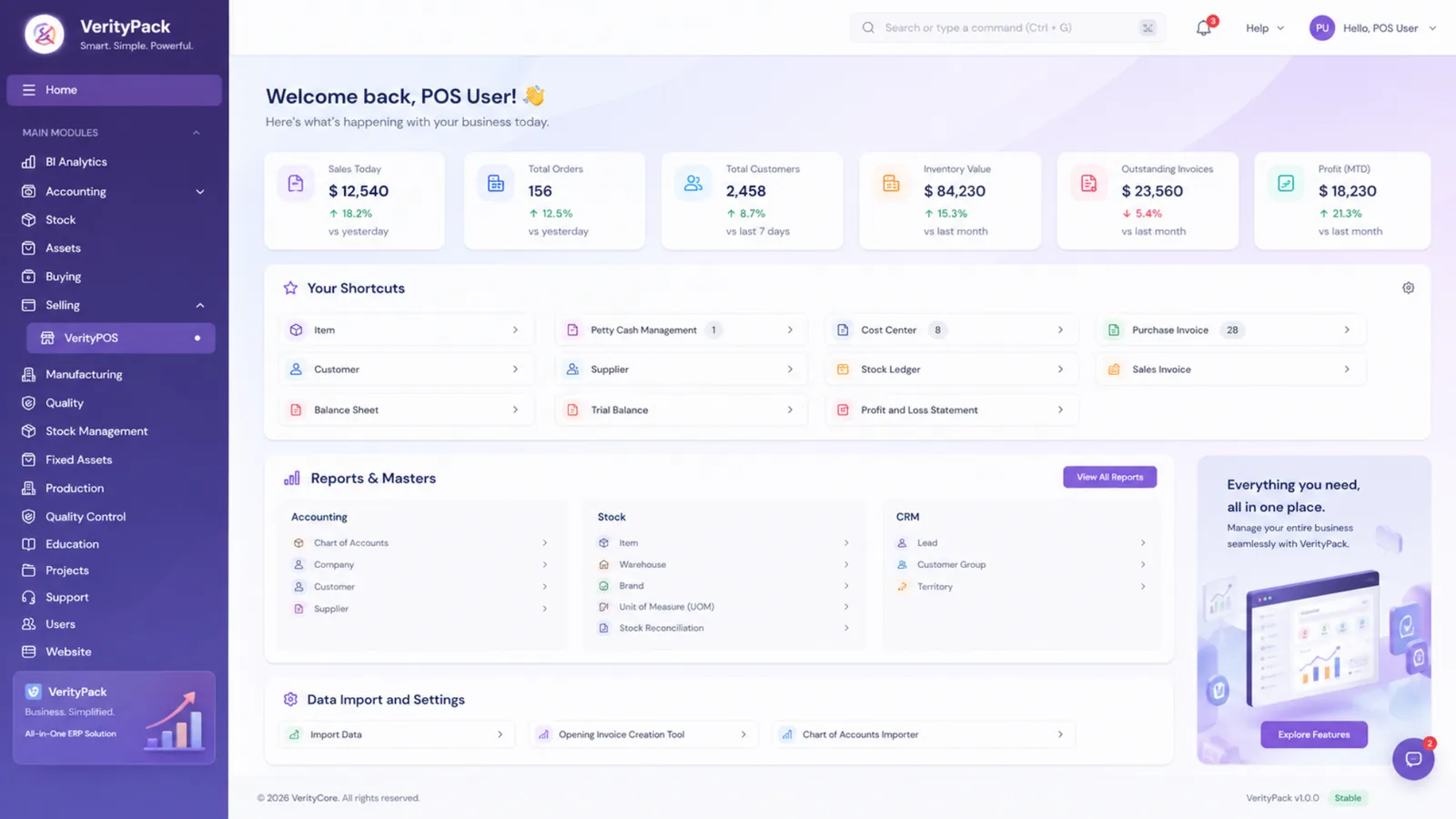Click the Total Customers card icon

click(693, 184)
